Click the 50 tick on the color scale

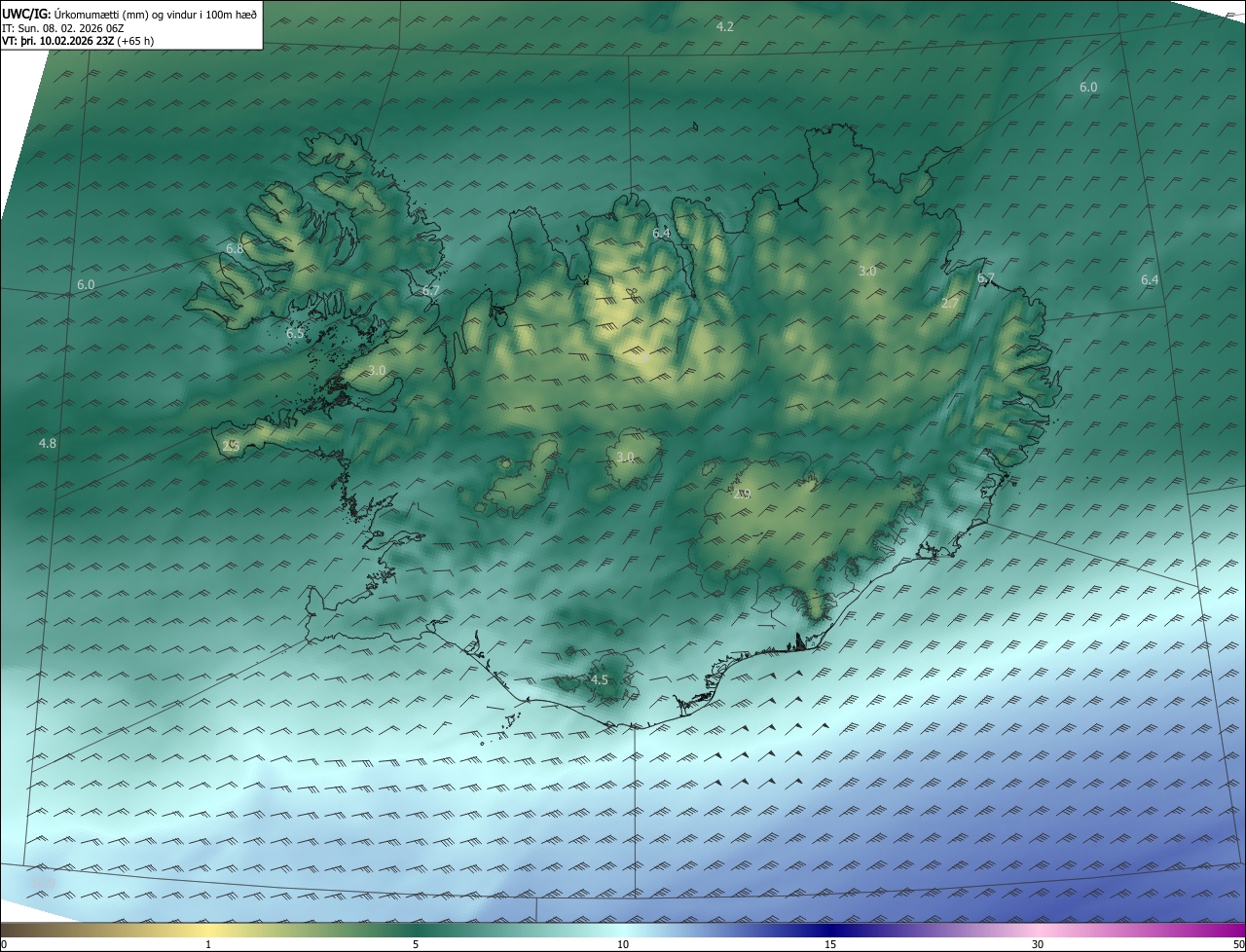pyautogui.click(x=1238, y=944)
